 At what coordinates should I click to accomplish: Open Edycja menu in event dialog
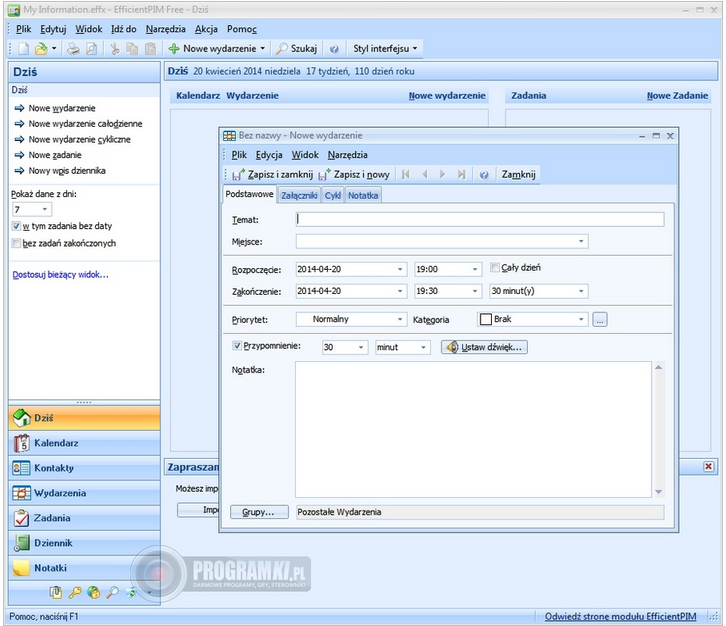[x=269, y=155]
